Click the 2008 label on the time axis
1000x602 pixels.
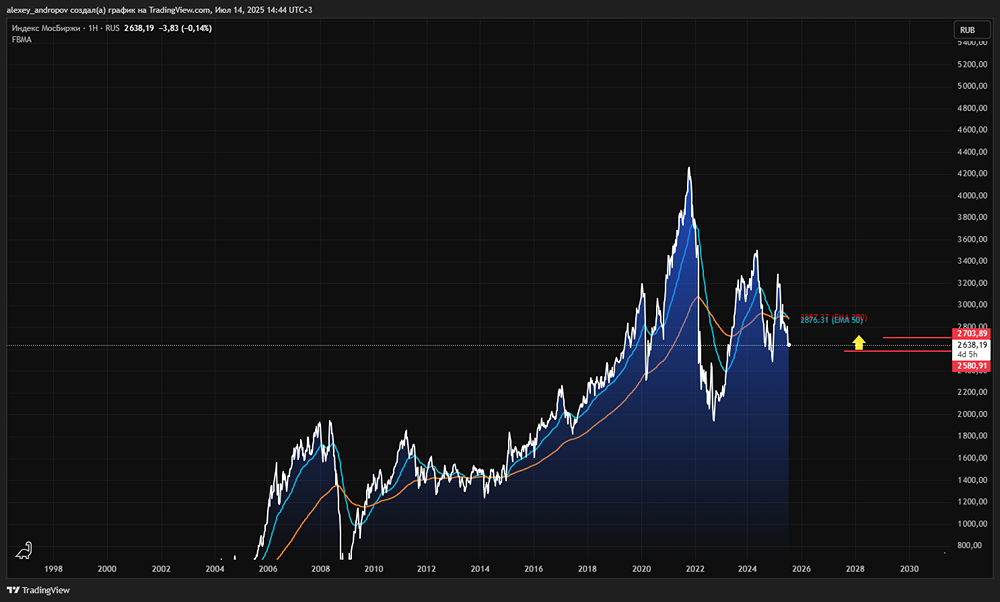coord(321,569)
